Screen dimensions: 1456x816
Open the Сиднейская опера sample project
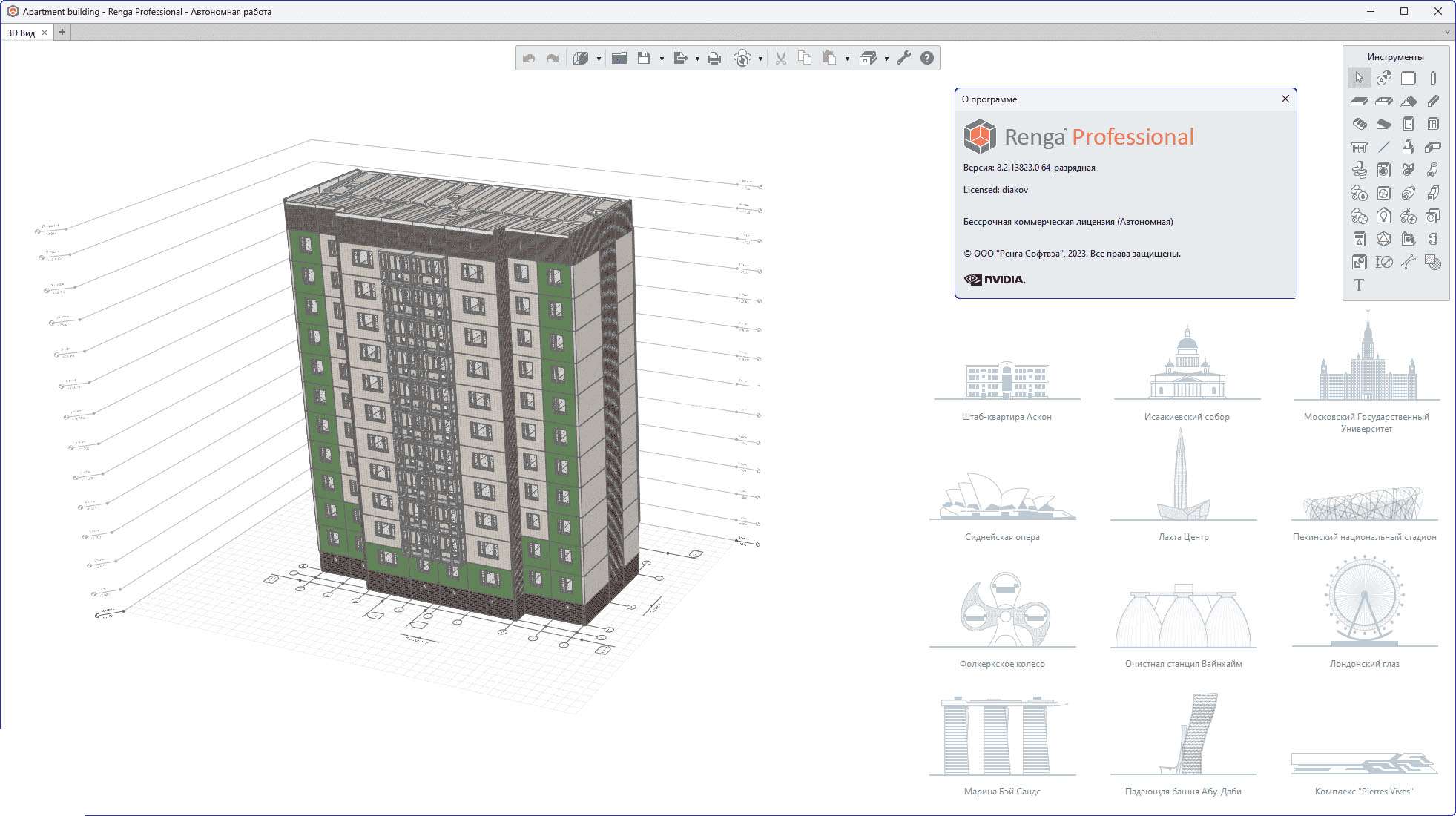coord(1002,504)
